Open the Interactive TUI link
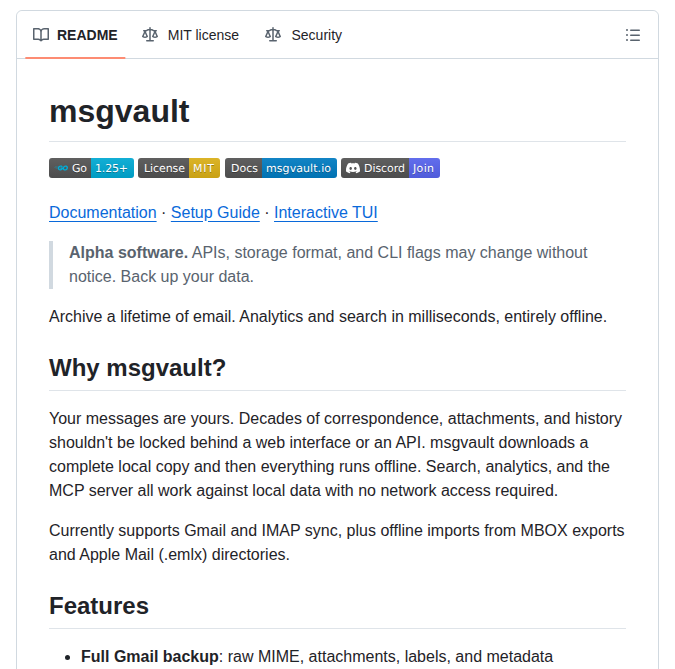Viewport: 675px width, 669px height. point(326,212)
